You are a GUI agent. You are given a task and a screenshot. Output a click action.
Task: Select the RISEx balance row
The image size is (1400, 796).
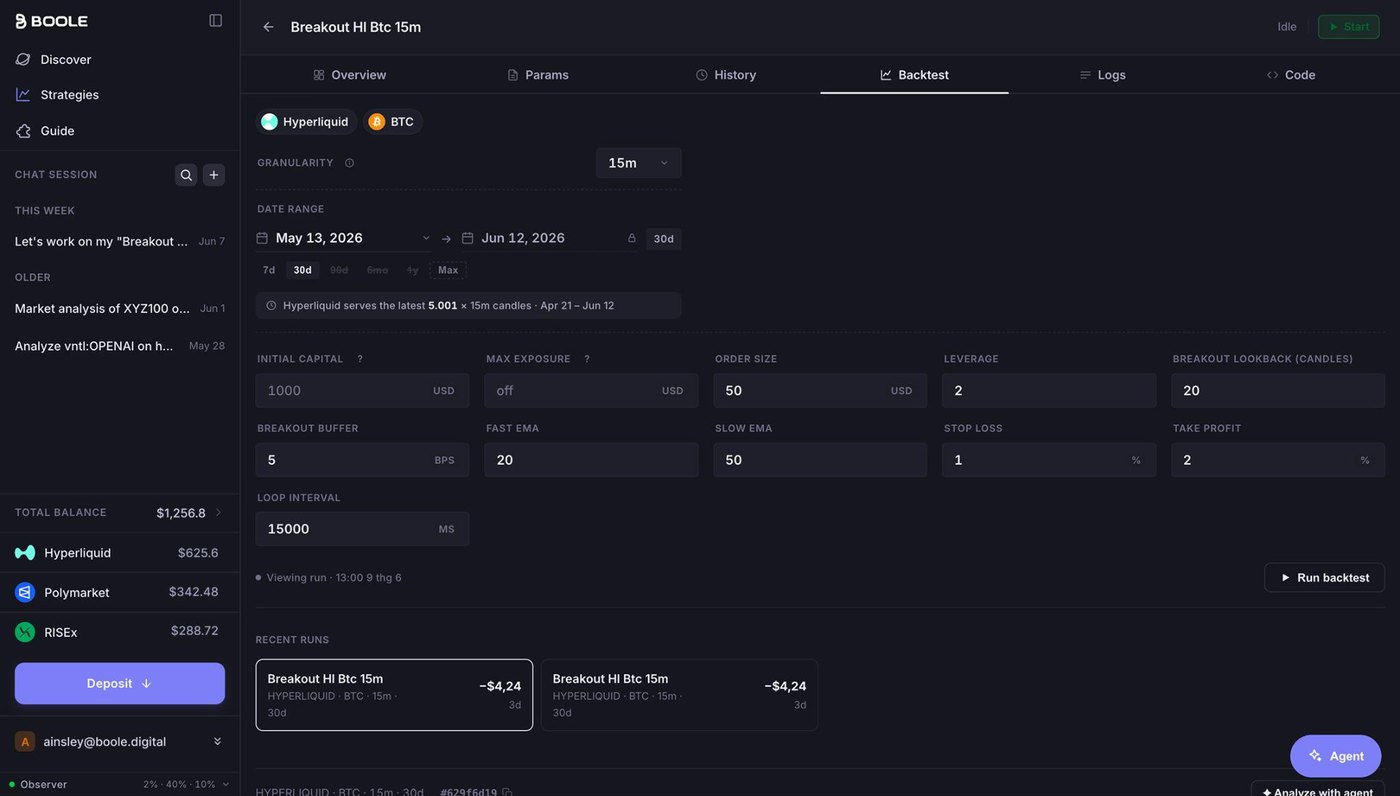click(x=120, y=632)
